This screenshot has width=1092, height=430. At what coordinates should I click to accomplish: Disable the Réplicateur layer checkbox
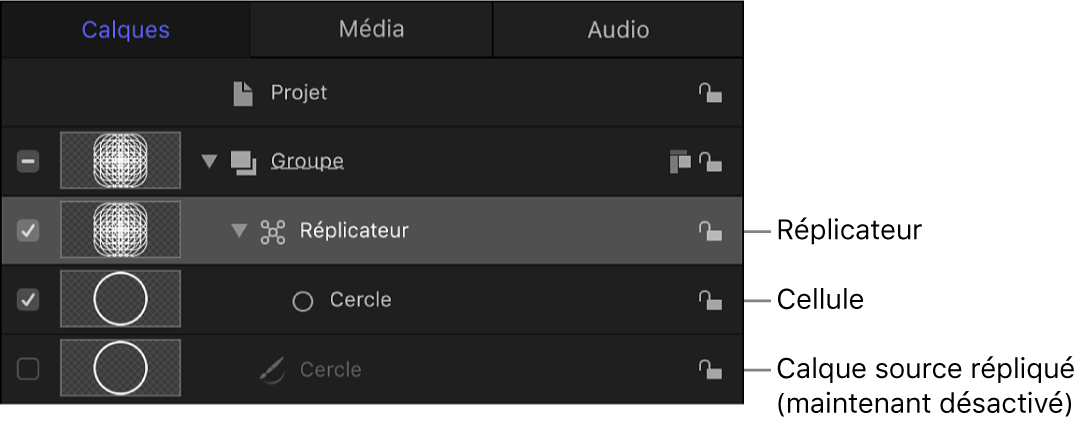[29, 231]
